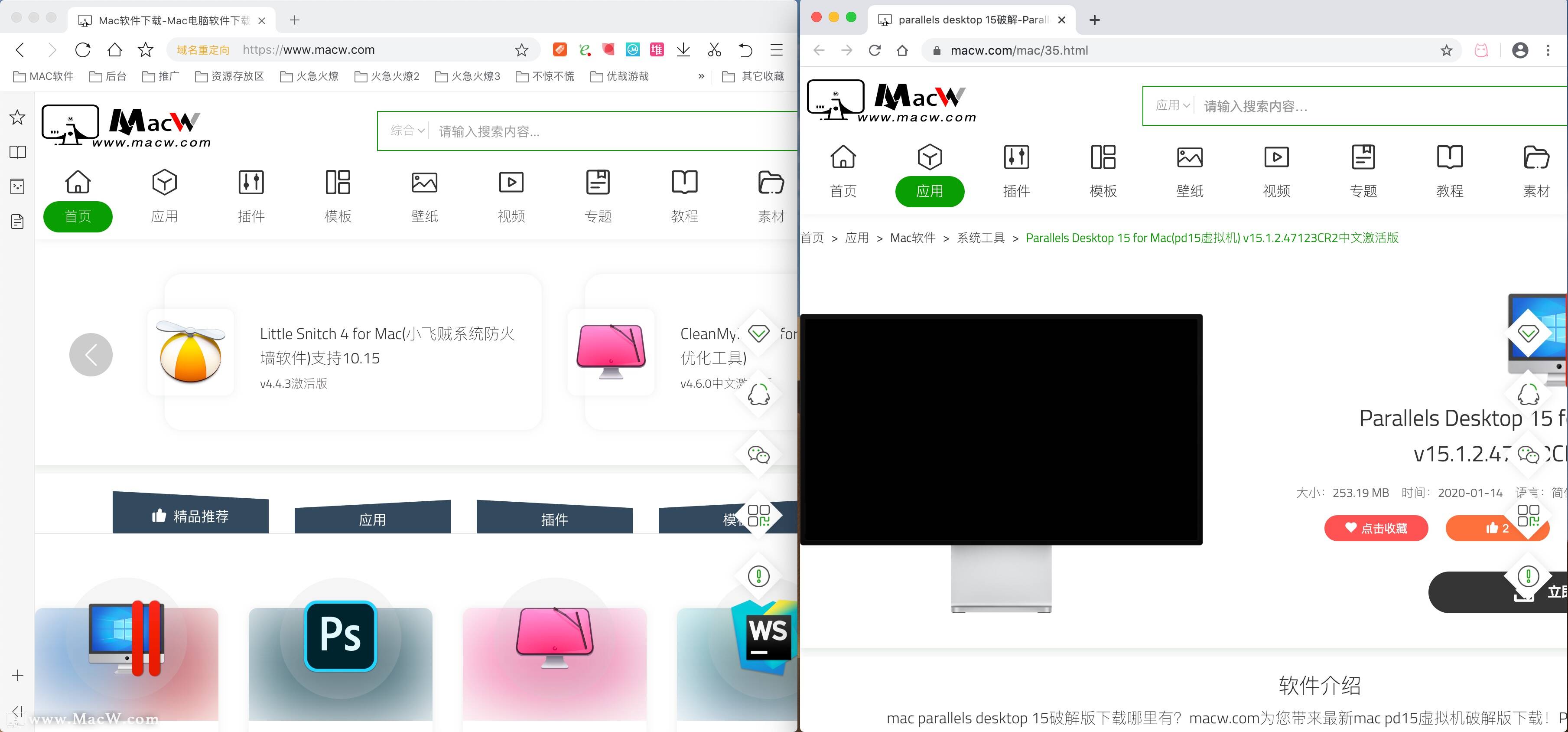This screenshot has height=732, width=1568.
Task: Switch to 插件 tab in recommendation section
Action: (554, 520)
